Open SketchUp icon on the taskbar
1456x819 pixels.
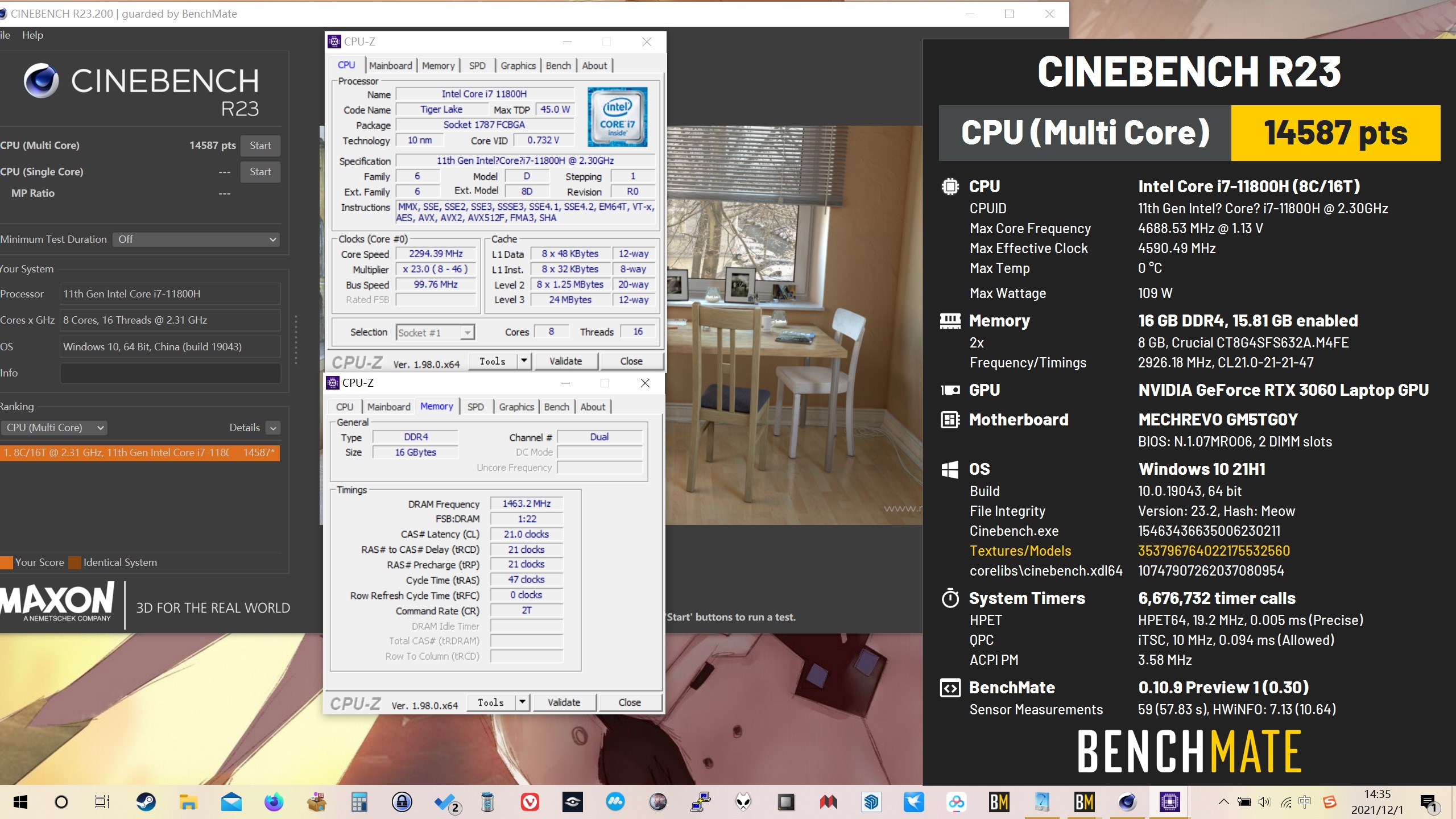[x=871, y=802]
